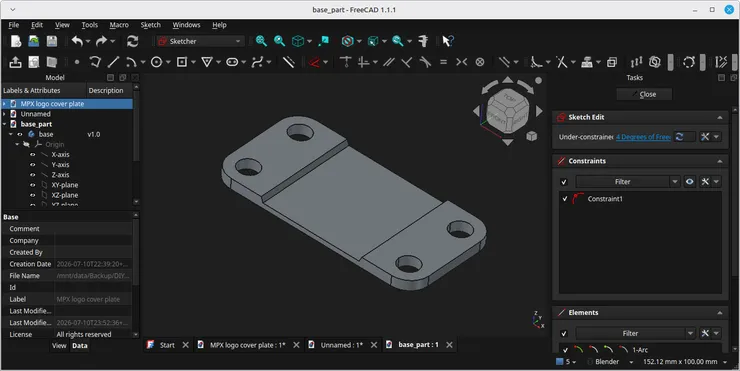
Task: Toggle visibility of X-axis
Action: (33, 155)
